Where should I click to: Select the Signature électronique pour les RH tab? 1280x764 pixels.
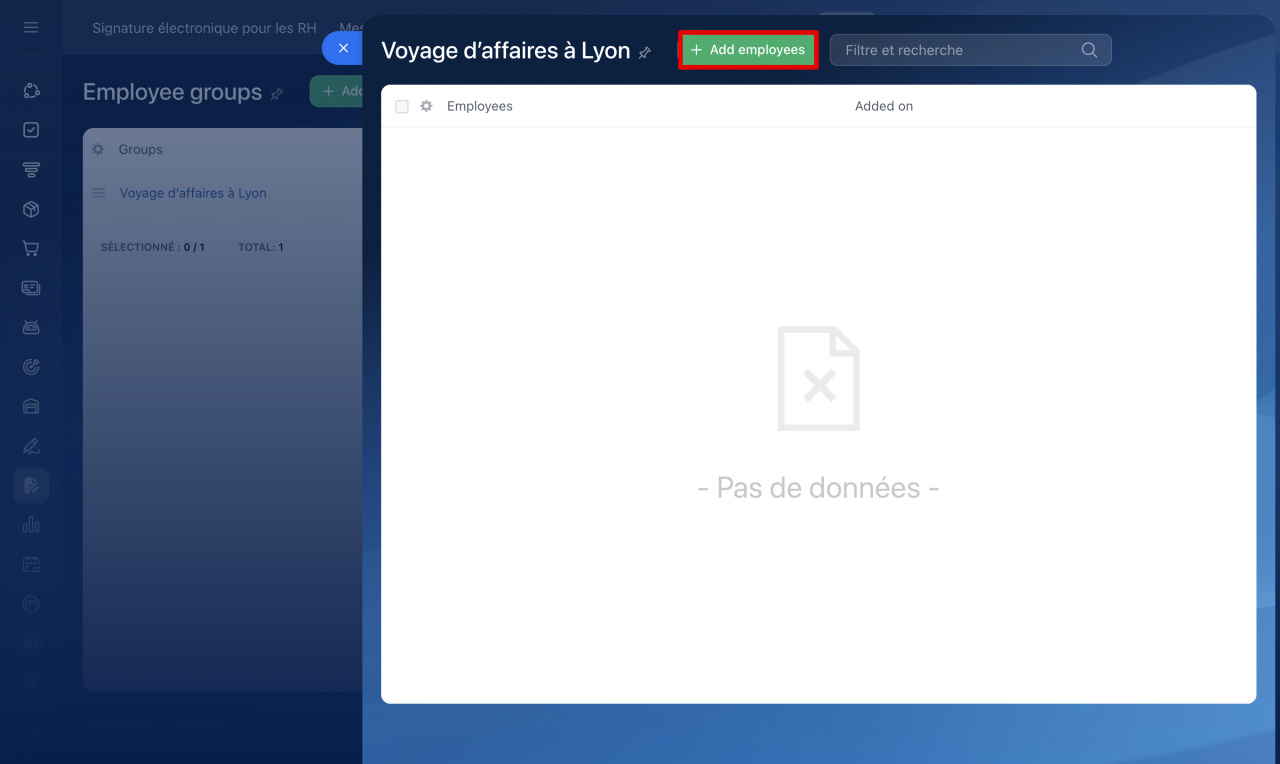click(204, 28)
